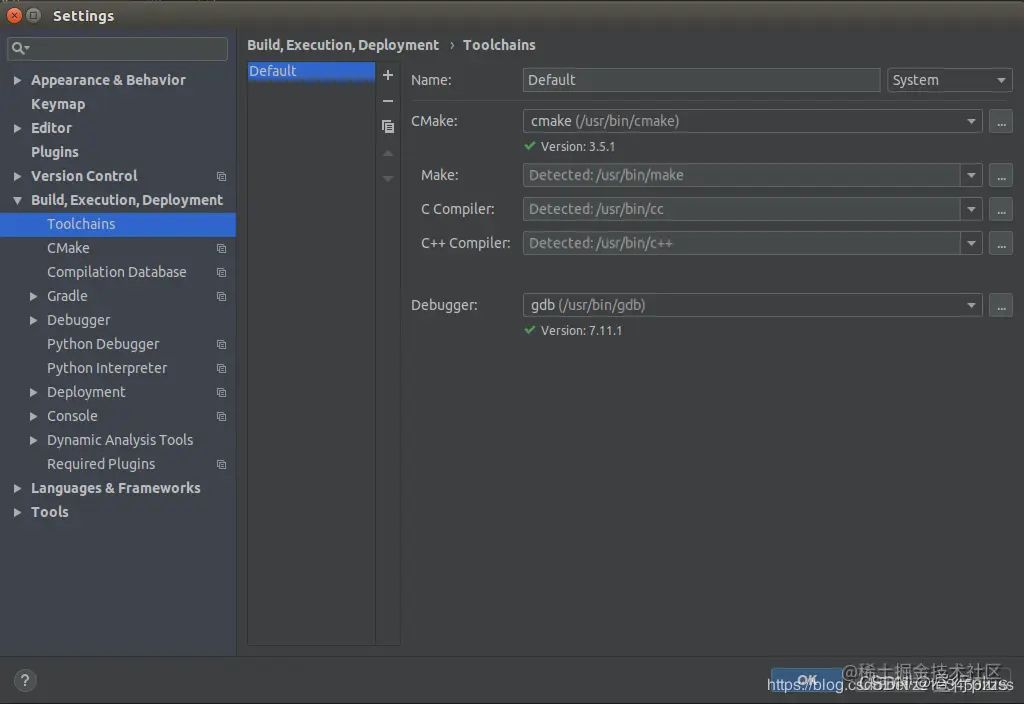Click the Debugger Version: 7.11.1 status text
1024x704 pixels.
[581, 331]
